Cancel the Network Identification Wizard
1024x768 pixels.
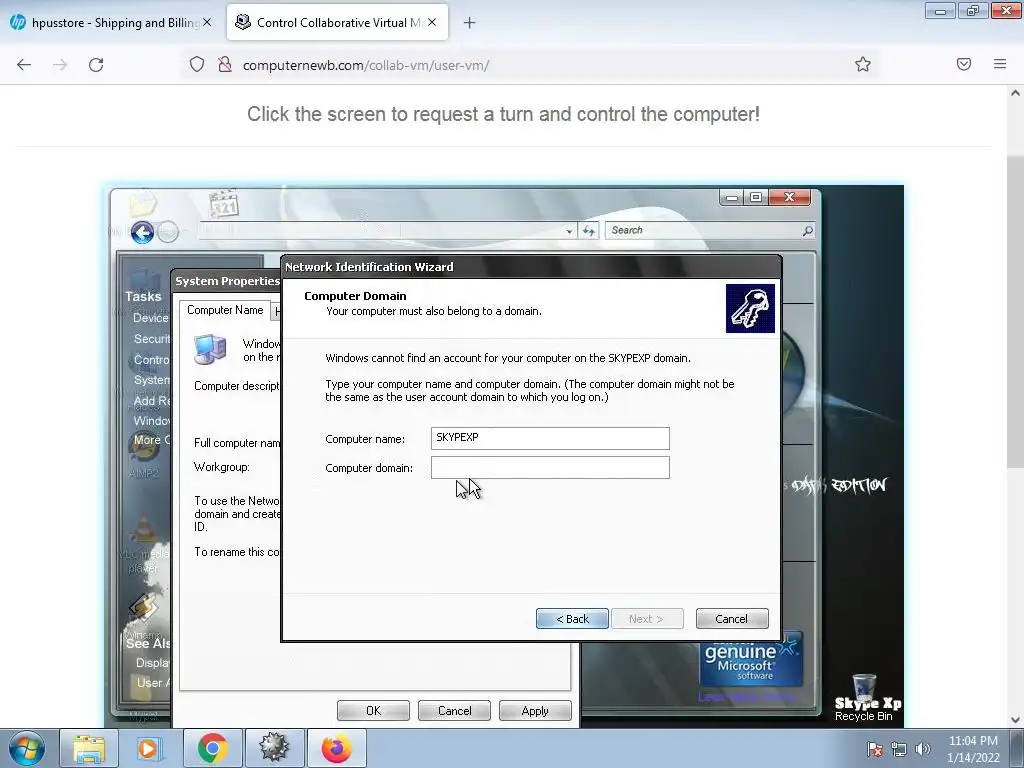click(732, 618)
